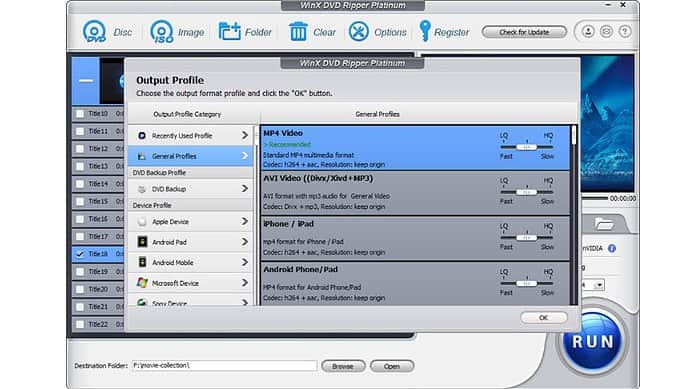Expand General Profiles chevron
The height and width of the screenshot is (389, 699).
[245, 156]
